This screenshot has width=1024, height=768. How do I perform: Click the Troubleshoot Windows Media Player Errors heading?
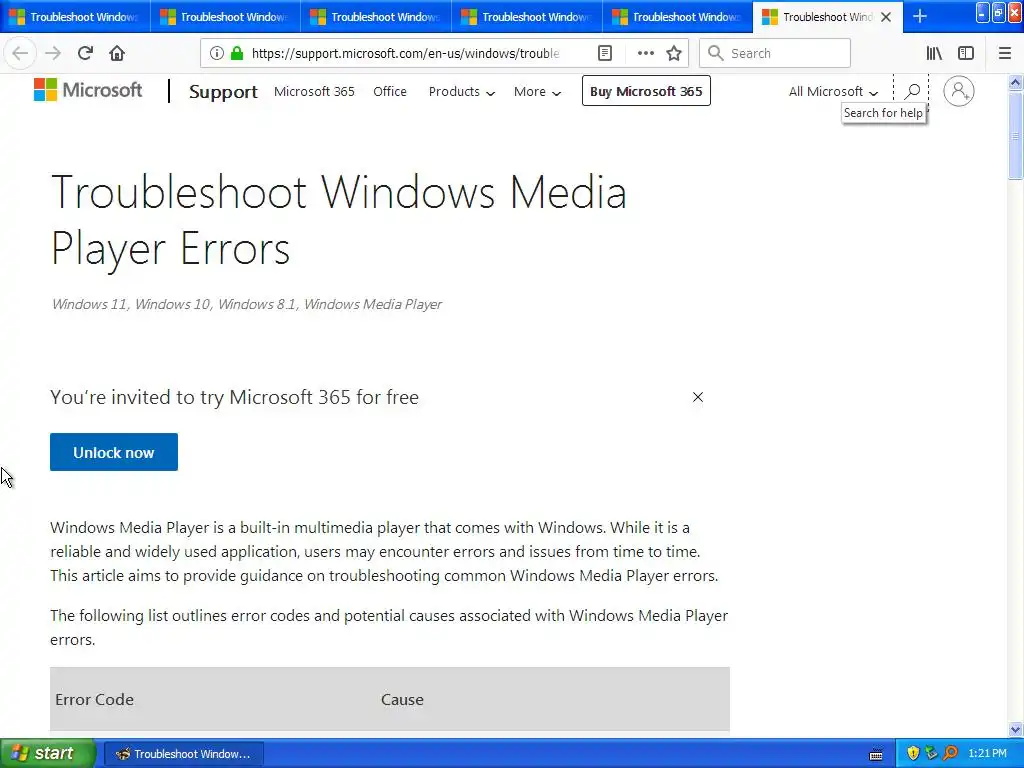[338, 220]
